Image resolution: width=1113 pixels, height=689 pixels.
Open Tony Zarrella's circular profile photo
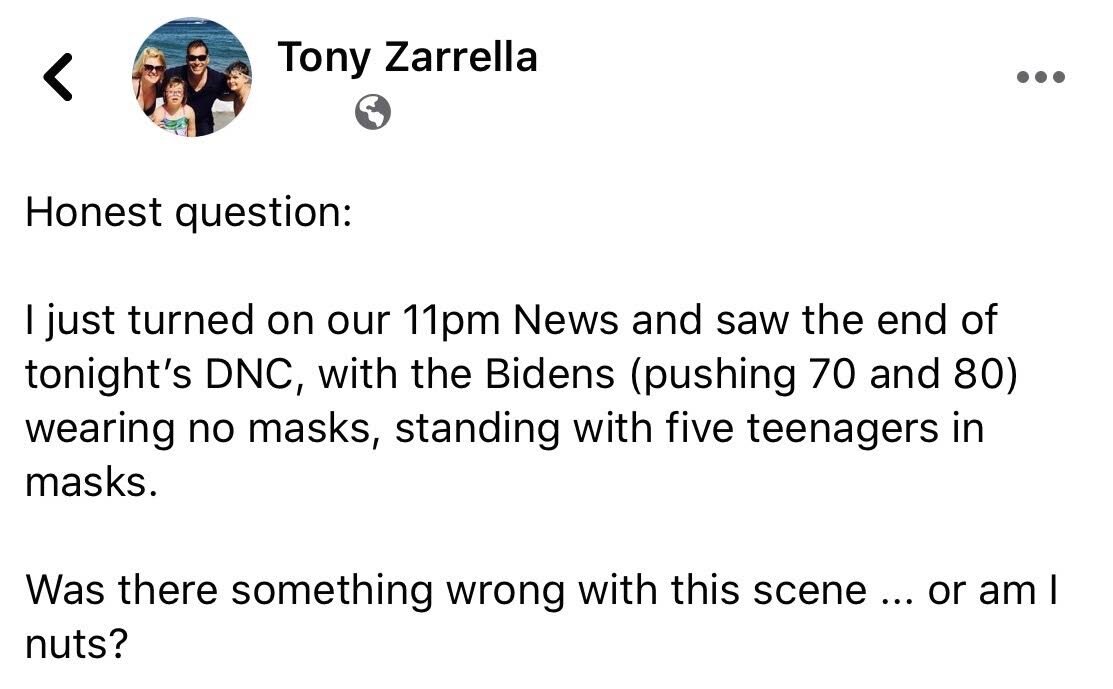click(x=192, y=77)
